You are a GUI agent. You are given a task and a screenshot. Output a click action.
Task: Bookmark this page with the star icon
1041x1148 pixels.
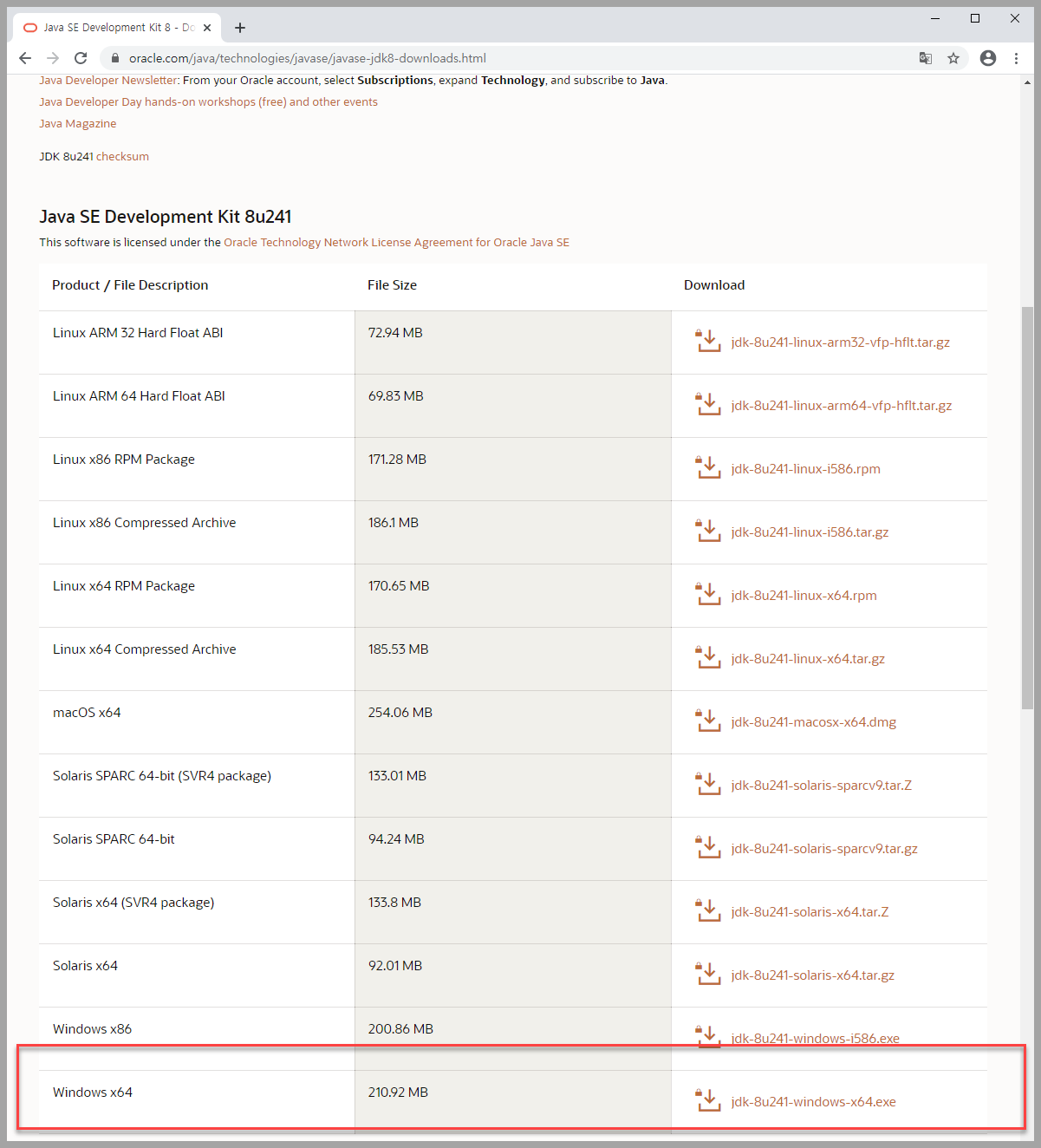pos(953,58)
